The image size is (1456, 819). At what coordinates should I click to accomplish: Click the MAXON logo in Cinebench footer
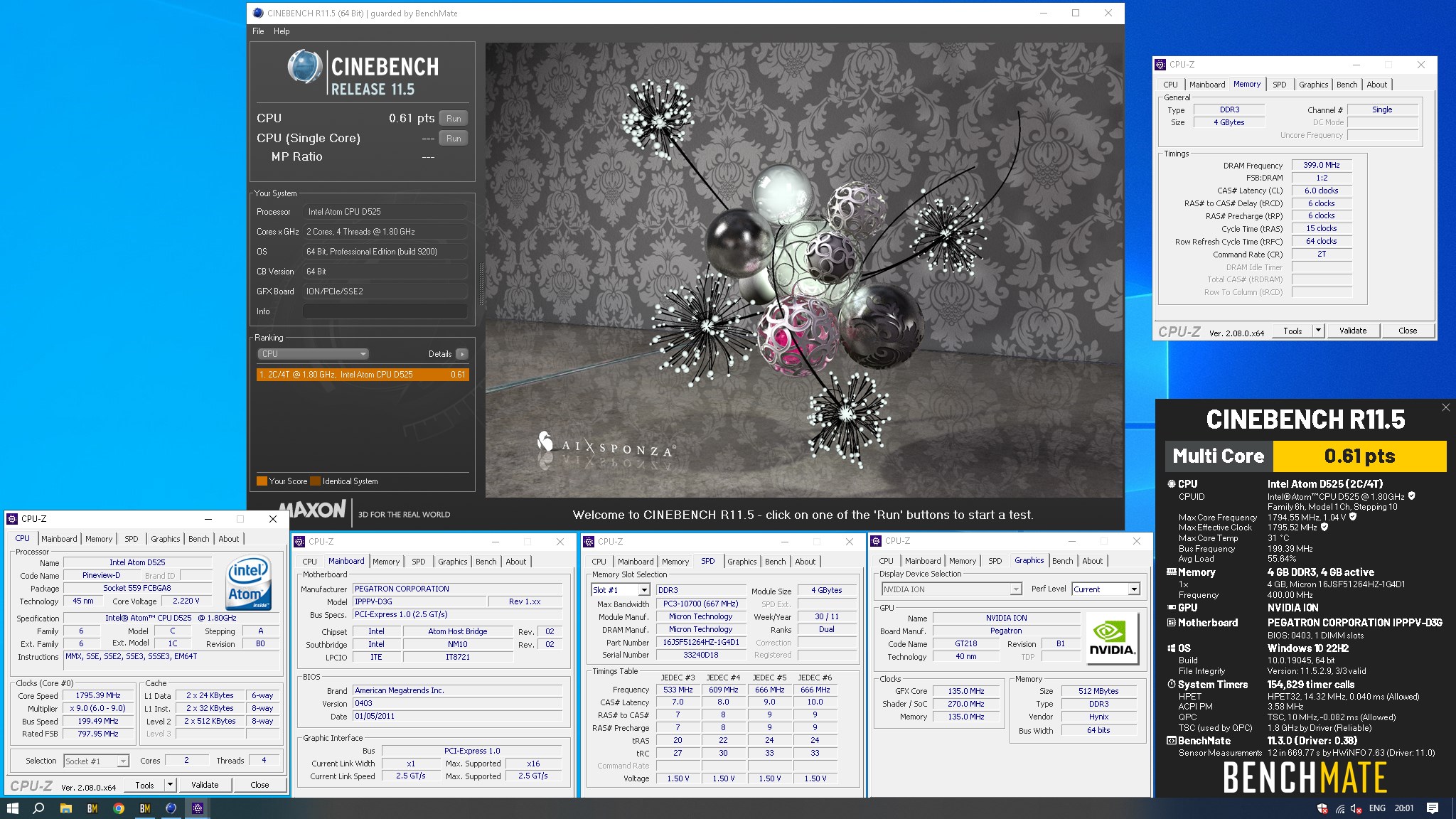tap(313, 510)
